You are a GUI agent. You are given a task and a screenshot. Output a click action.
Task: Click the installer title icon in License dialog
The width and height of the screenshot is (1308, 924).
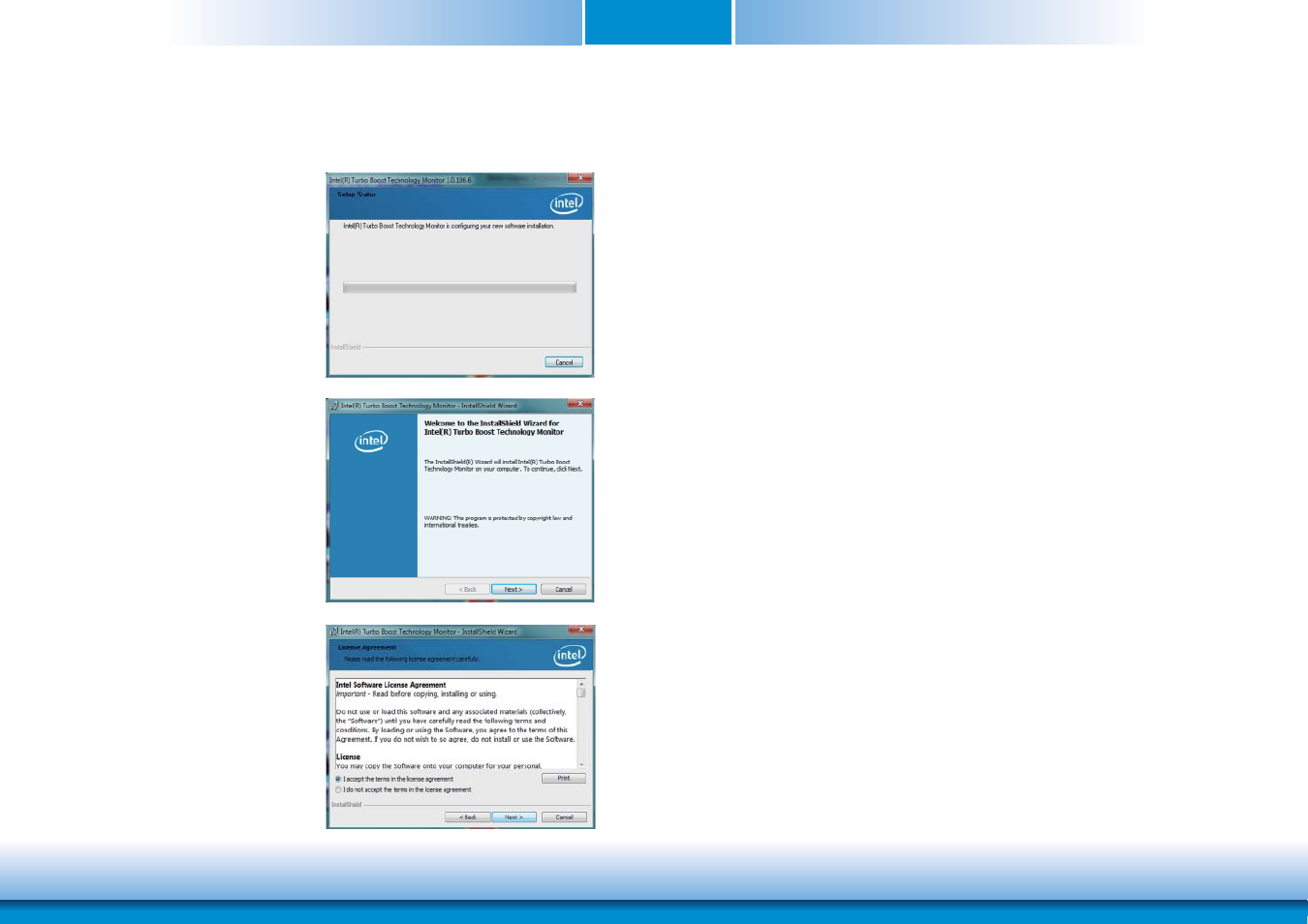(334, 631)
